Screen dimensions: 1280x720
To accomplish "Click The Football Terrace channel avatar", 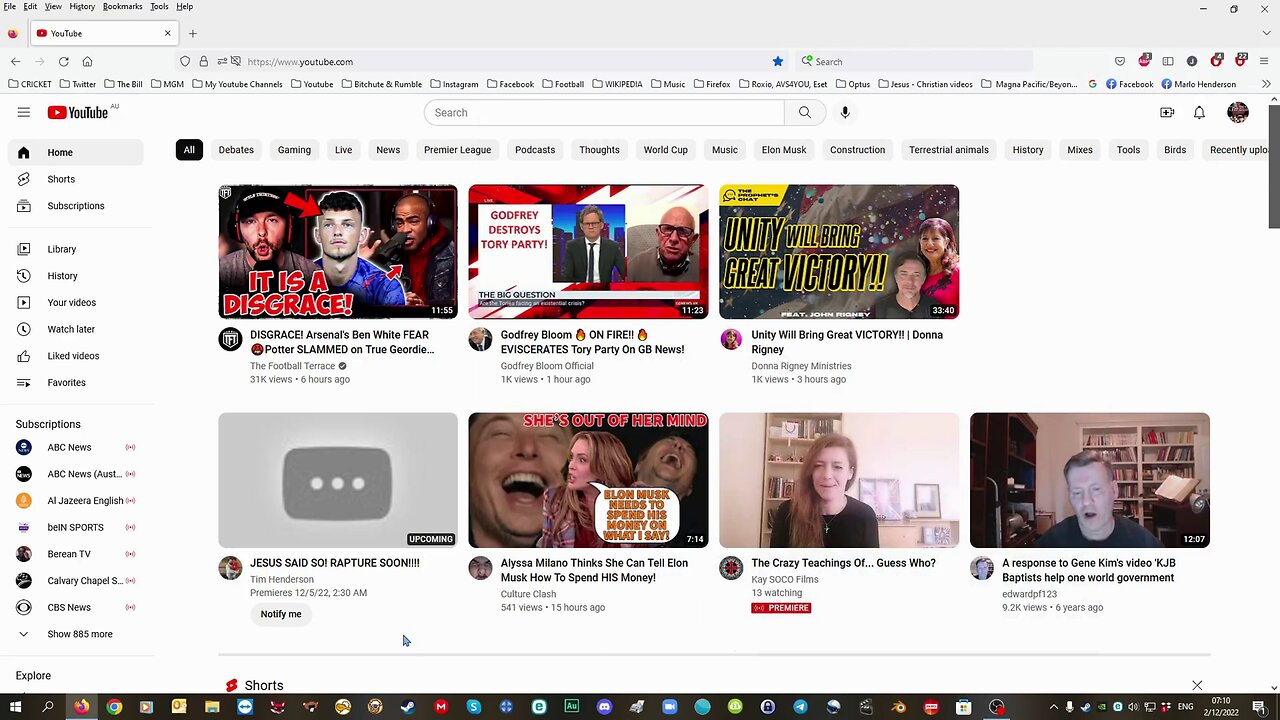I will 230,340.
